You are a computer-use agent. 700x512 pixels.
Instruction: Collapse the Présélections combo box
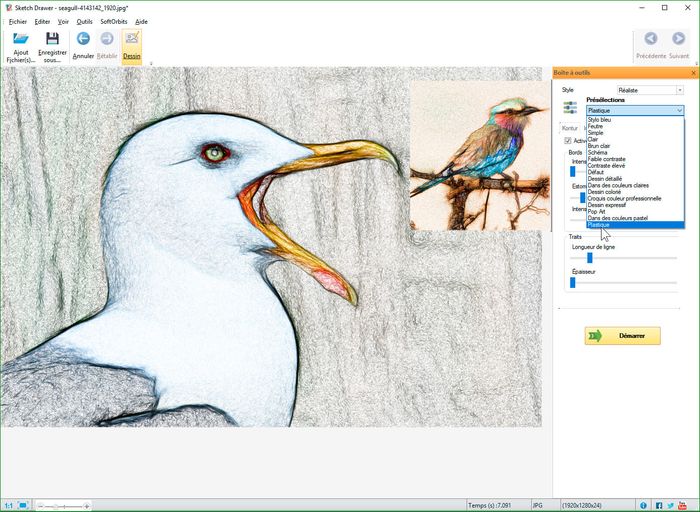(679, 110)
